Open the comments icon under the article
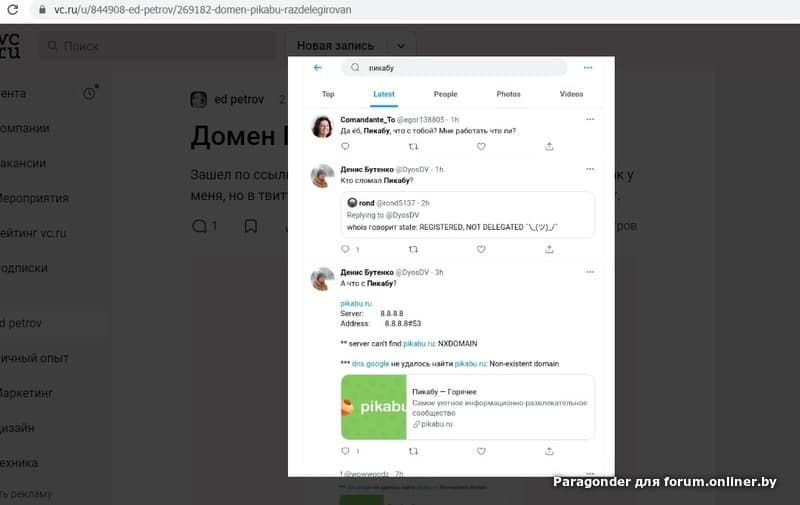The width and height of the screenshot is (800, 505). [199, 226]
